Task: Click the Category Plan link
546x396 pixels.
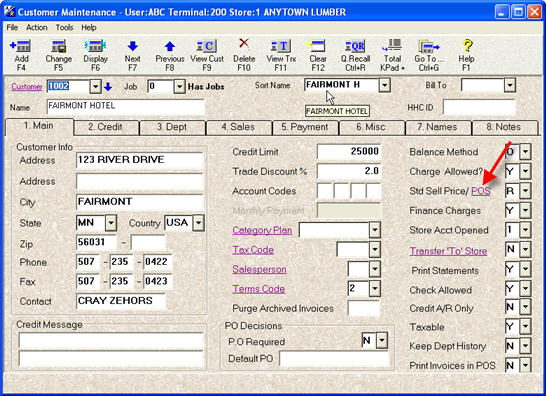Action: pyautogui.click(x=262, y=230)
